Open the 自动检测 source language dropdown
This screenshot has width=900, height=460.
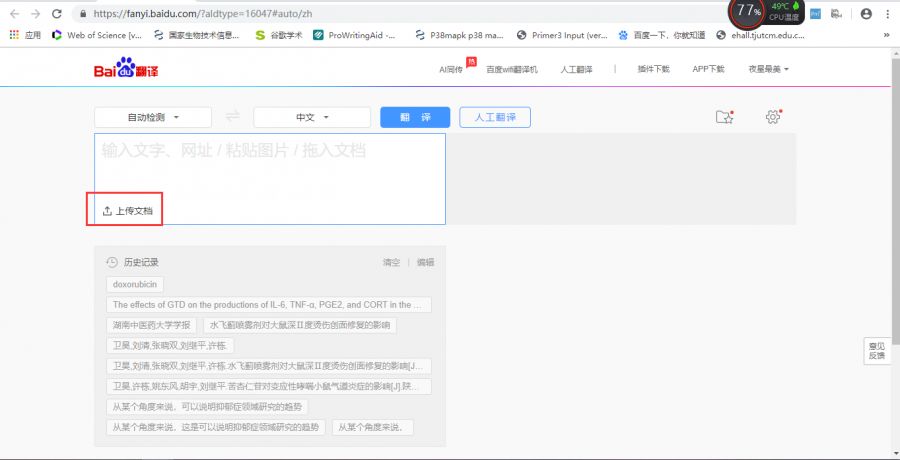coord(153,117)
